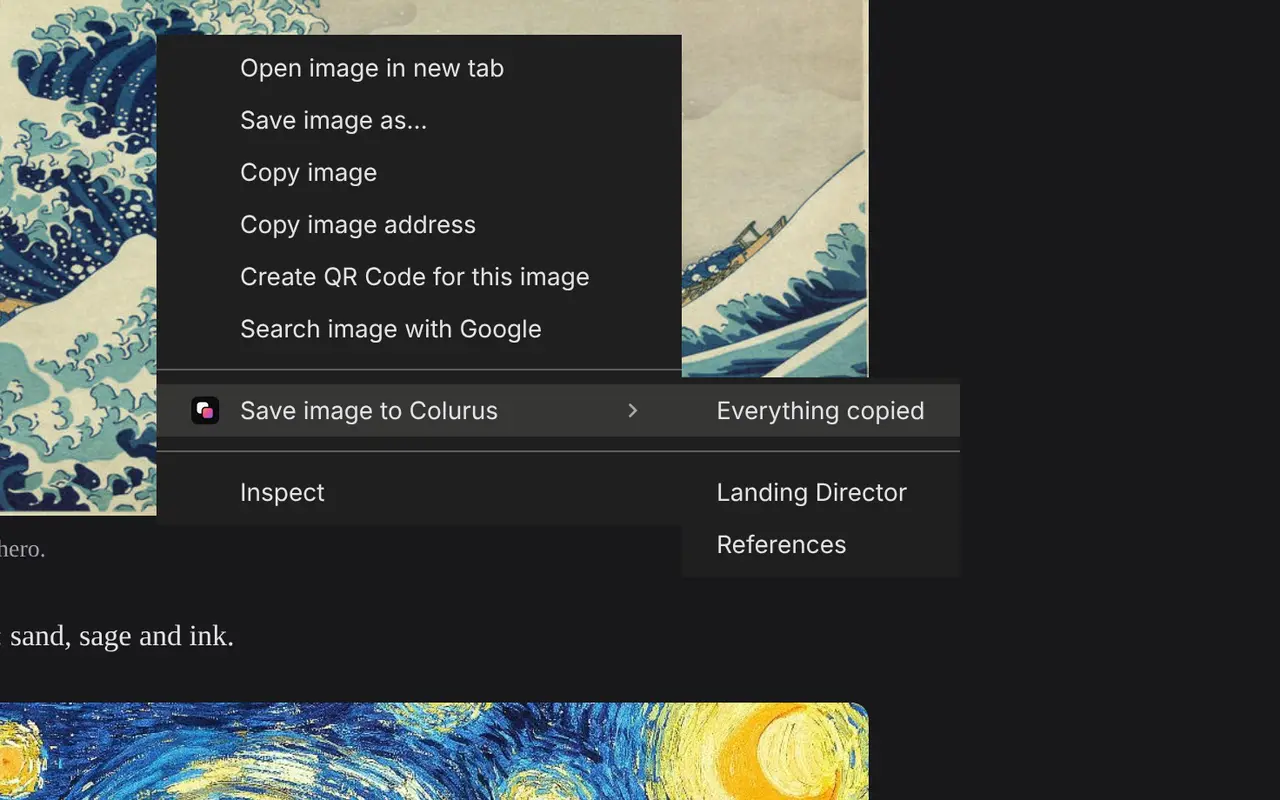This screenshot has width=1280, height=800.
Task: Open Save image to Colurus entry
Action: click(419, 410)
